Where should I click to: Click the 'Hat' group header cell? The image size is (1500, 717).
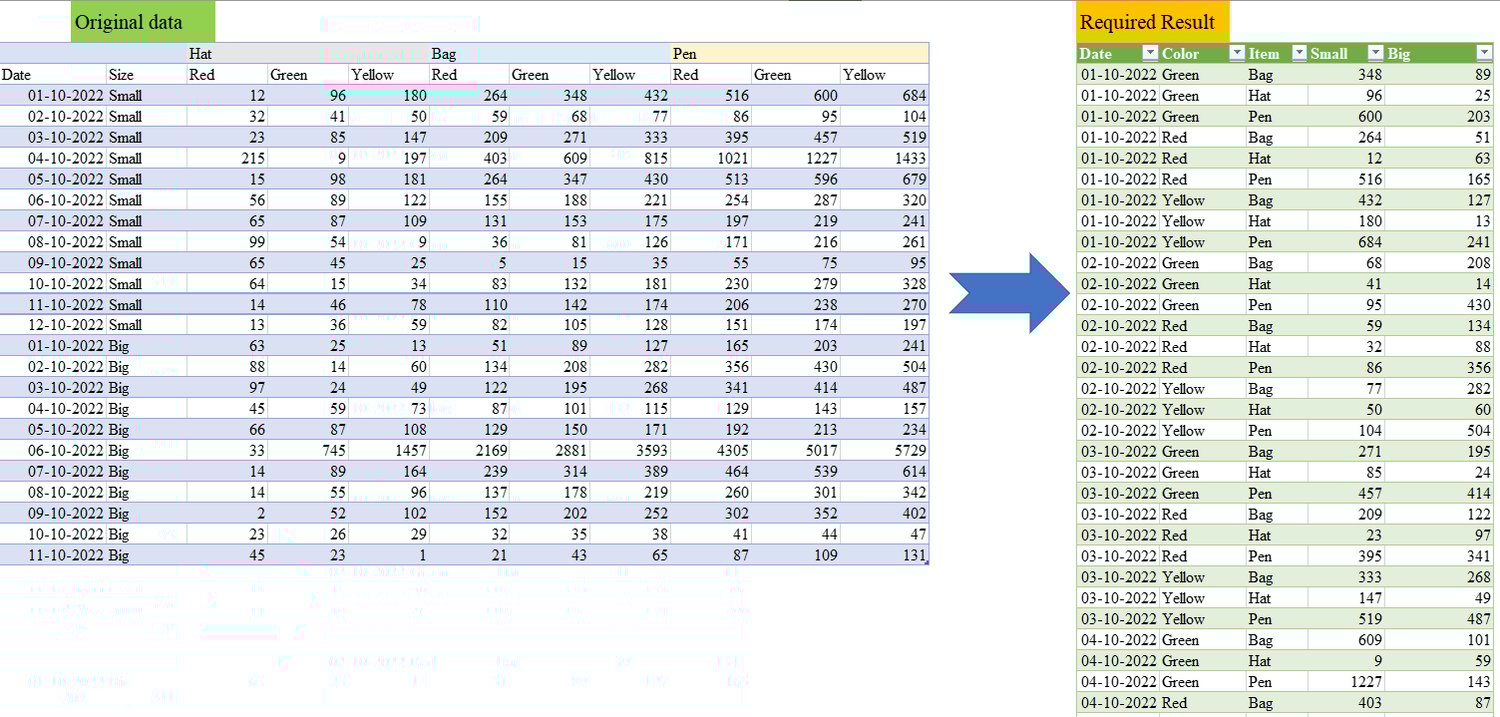click(x=307, y=53)
